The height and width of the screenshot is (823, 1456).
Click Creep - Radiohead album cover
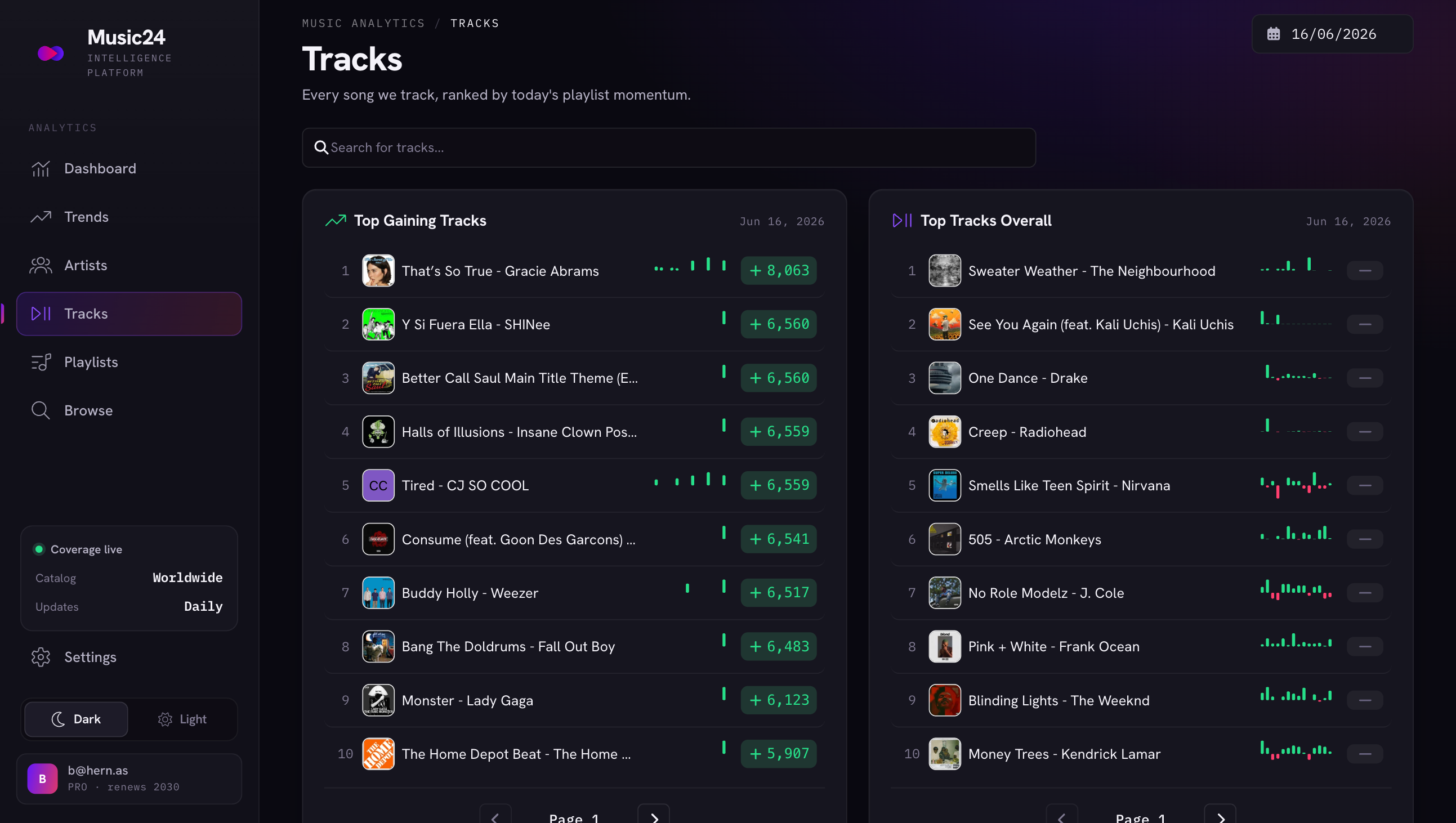click(944, 432)
